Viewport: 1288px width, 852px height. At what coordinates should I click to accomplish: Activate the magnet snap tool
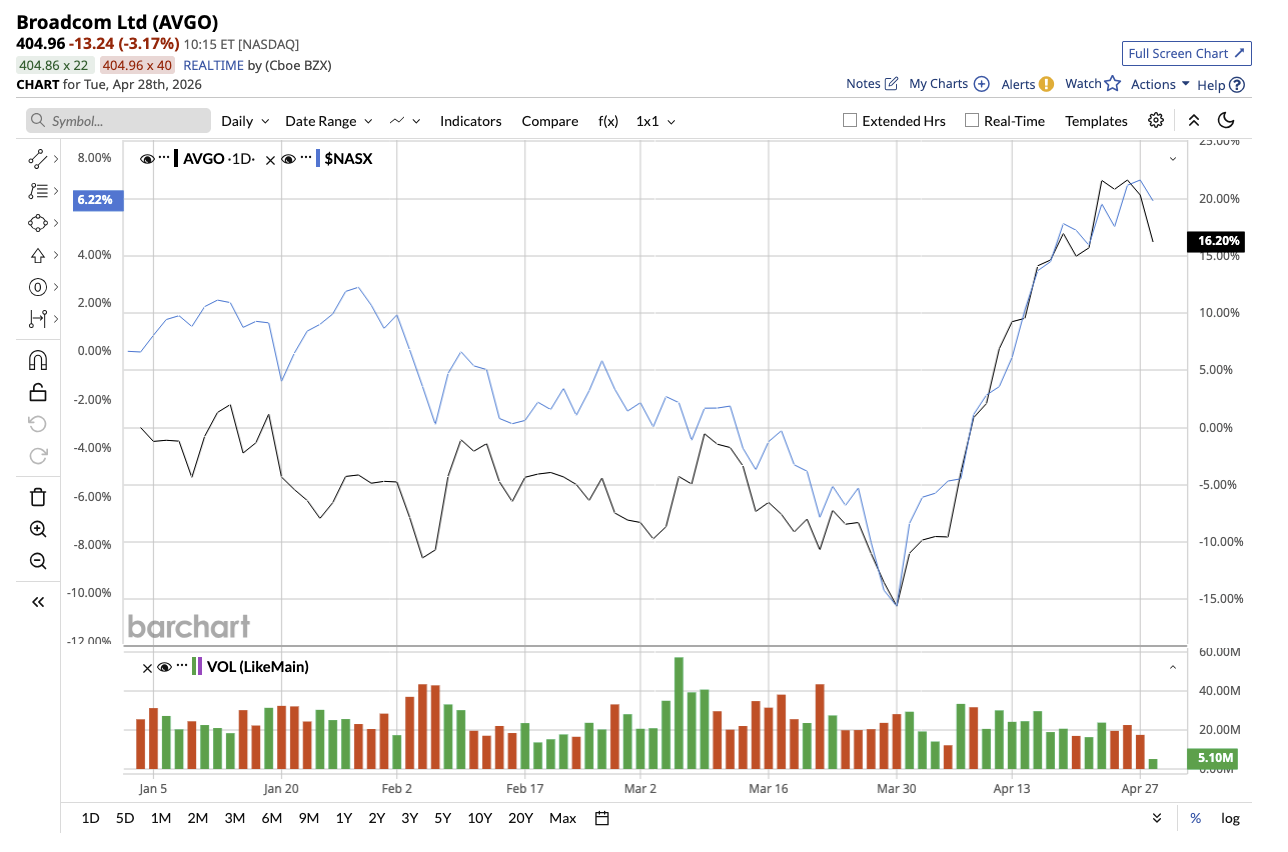point(38,360)
